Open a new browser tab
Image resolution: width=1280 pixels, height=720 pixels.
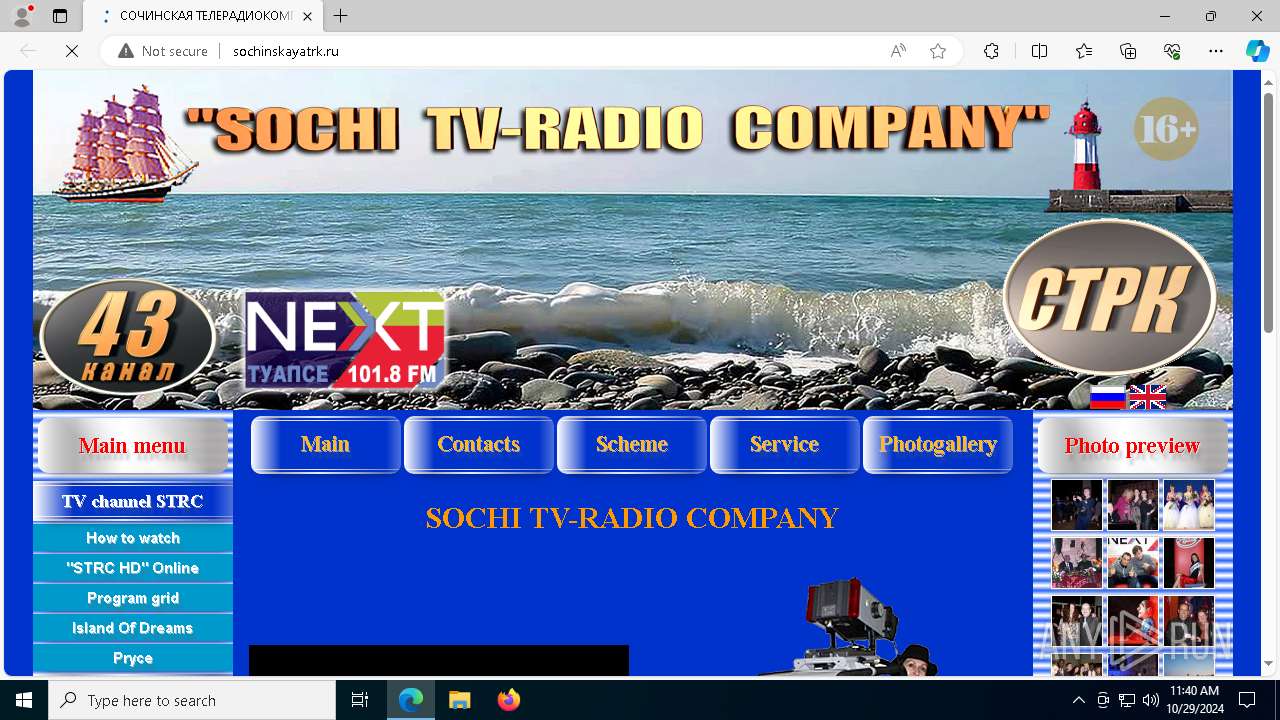341,16
